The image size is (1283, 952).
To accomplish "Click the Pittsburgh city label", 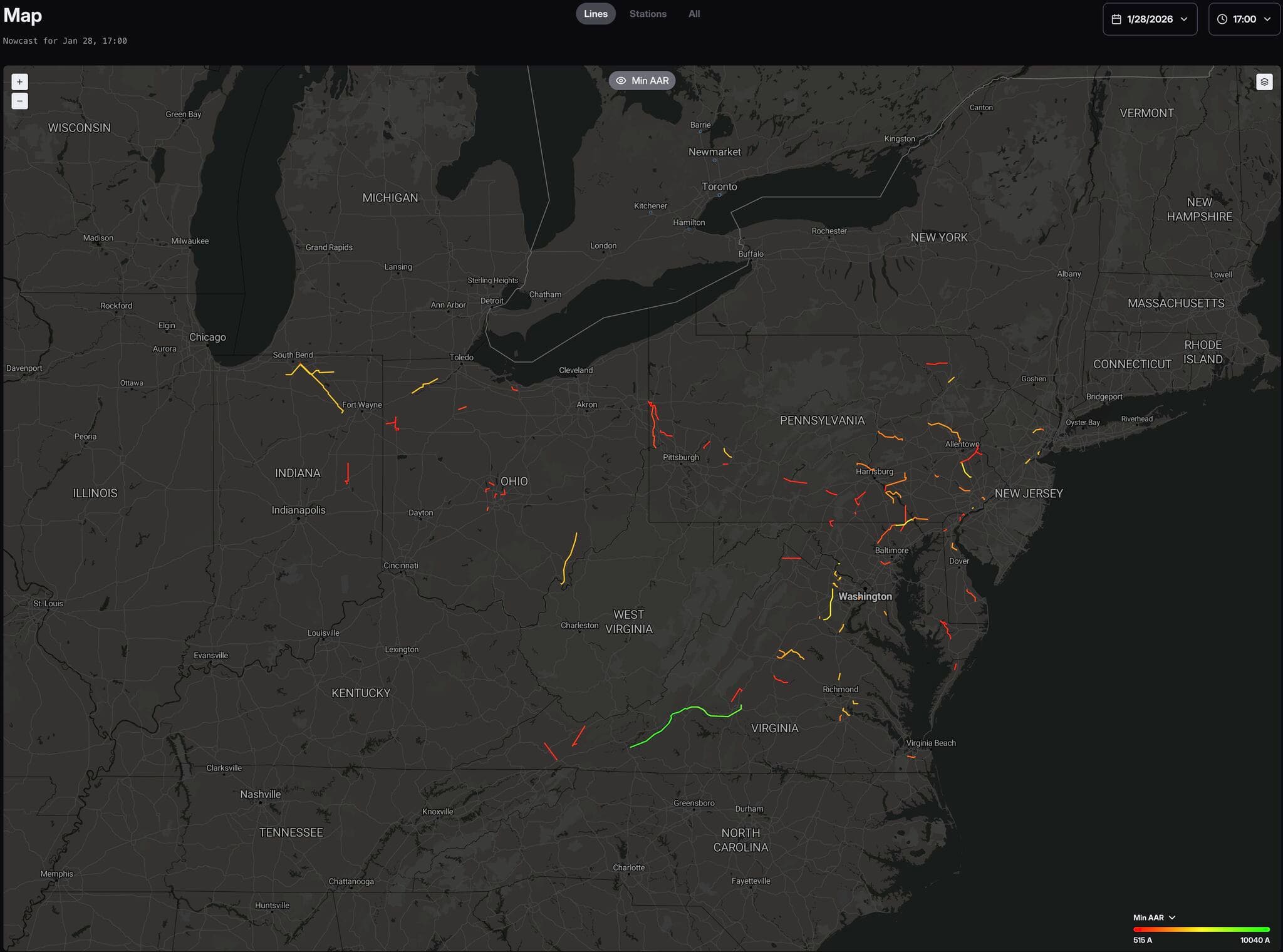I will click(681, 457).
